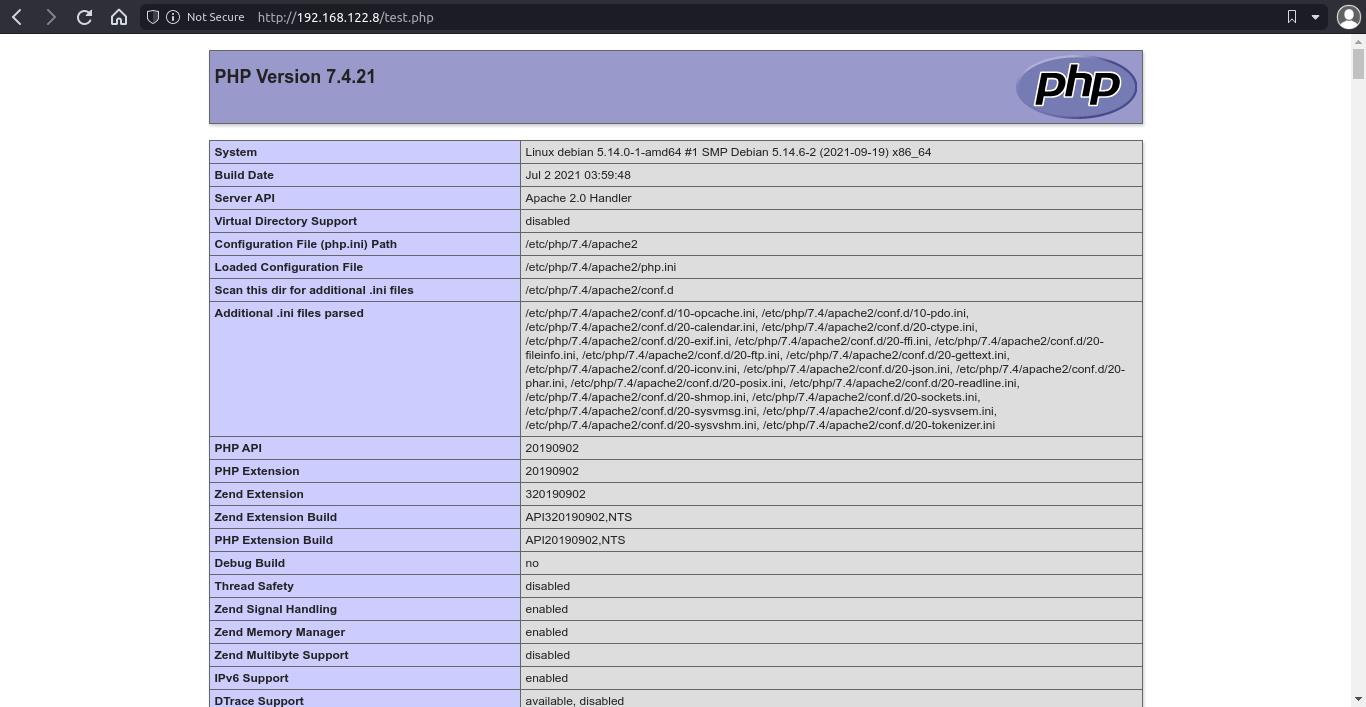Click the 320190902 value
Screen dimensions: 1366x707
click(555, 494)
